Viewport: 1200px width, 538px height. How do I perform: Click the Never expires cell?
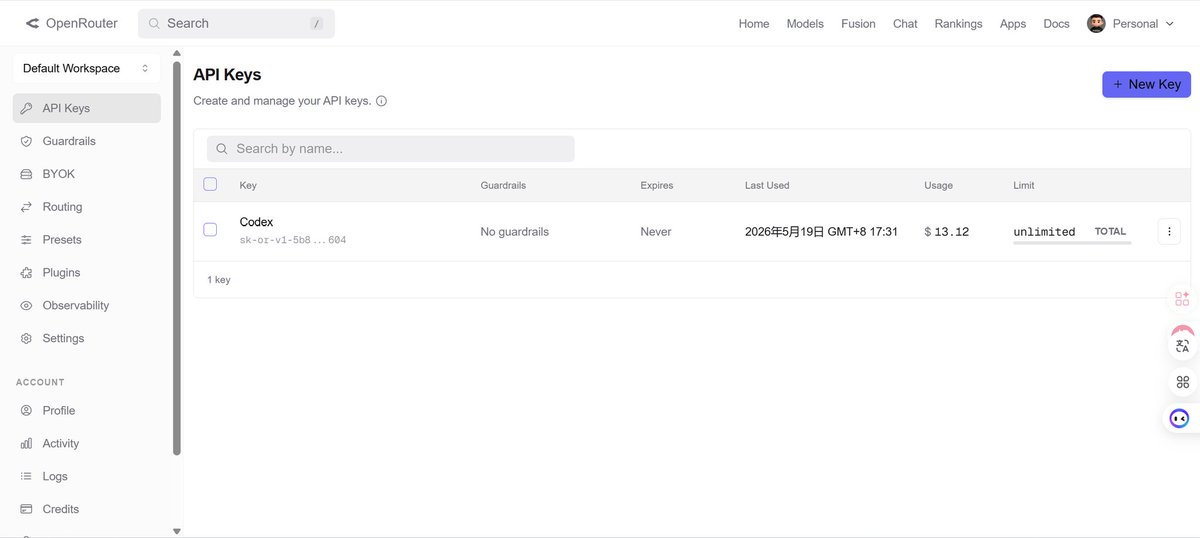coord(656,232)
